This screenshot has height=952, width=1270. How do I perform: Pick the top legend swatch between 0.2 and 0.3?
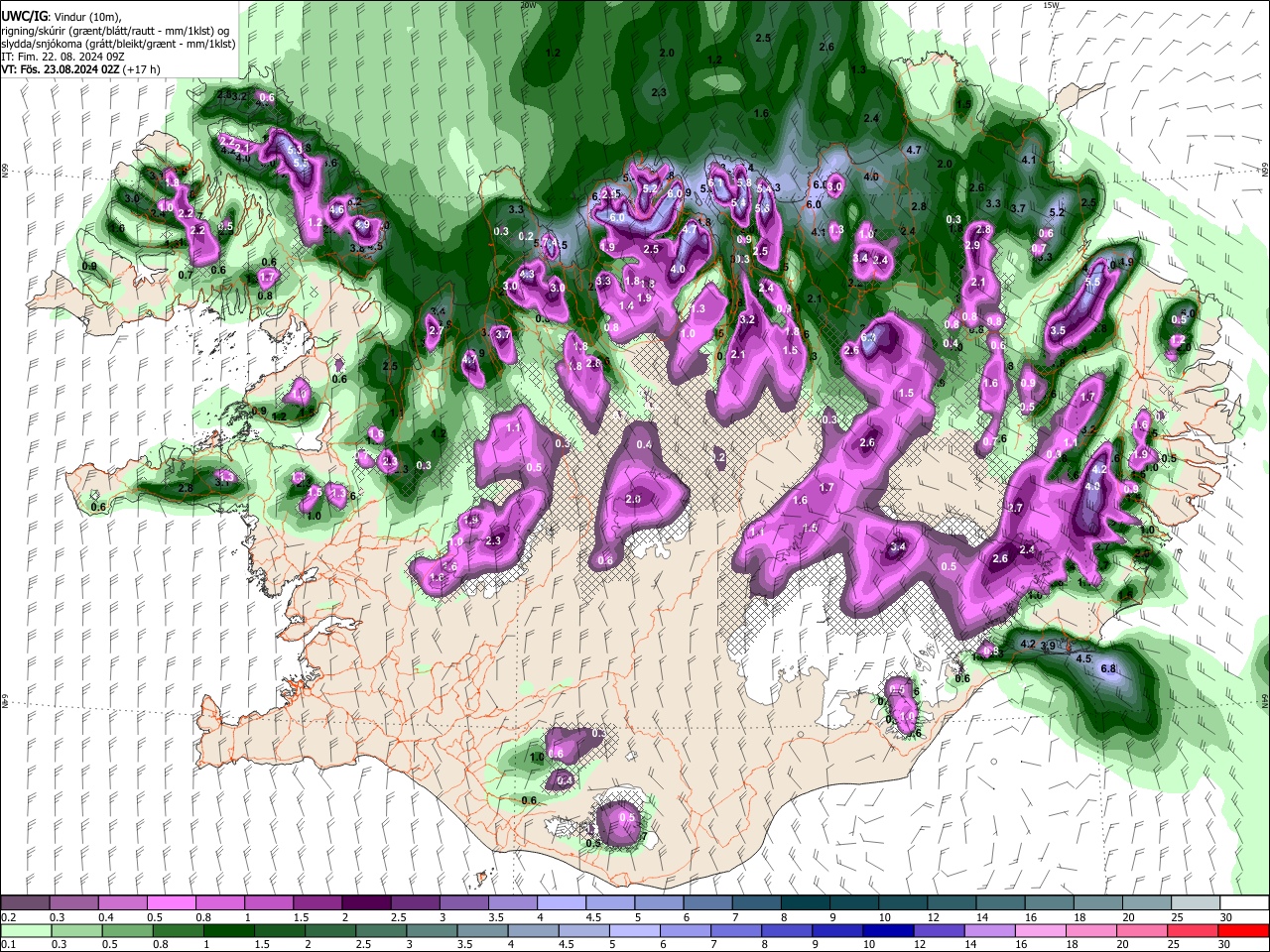click(x=25, y=903)
